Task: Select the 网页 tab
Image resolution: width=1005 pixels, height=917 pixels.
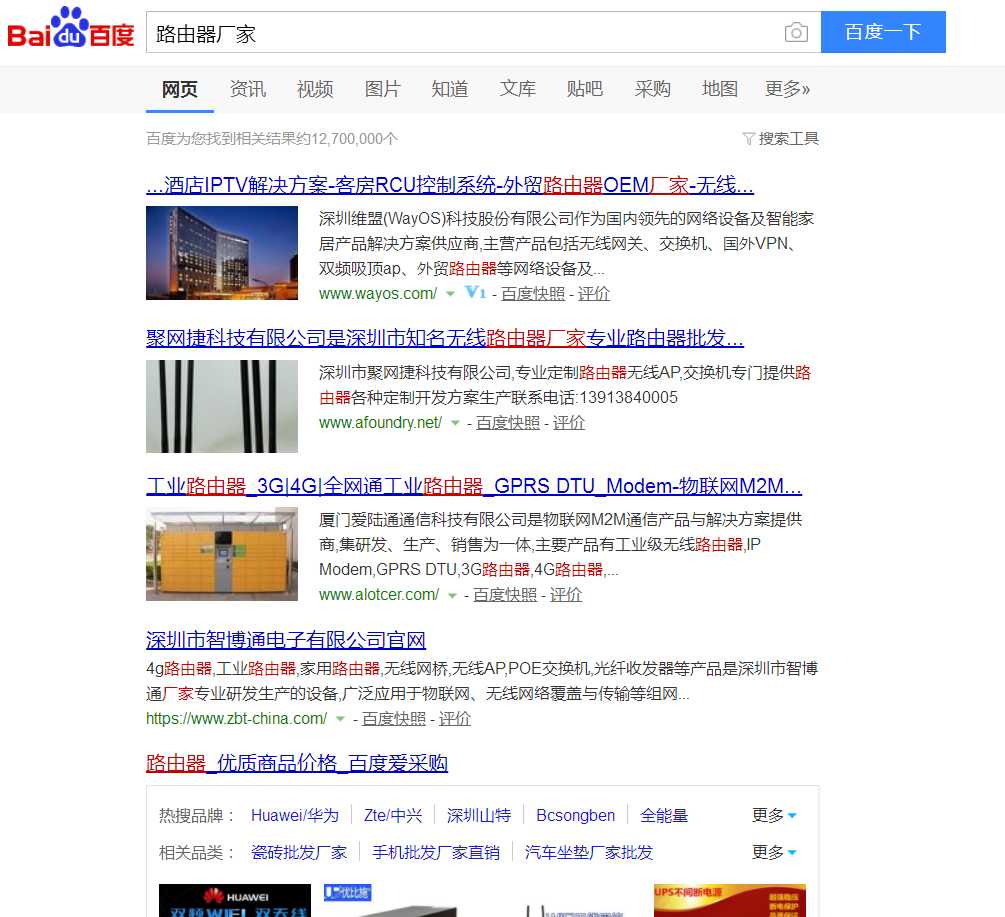Action: tap(179, 89)
